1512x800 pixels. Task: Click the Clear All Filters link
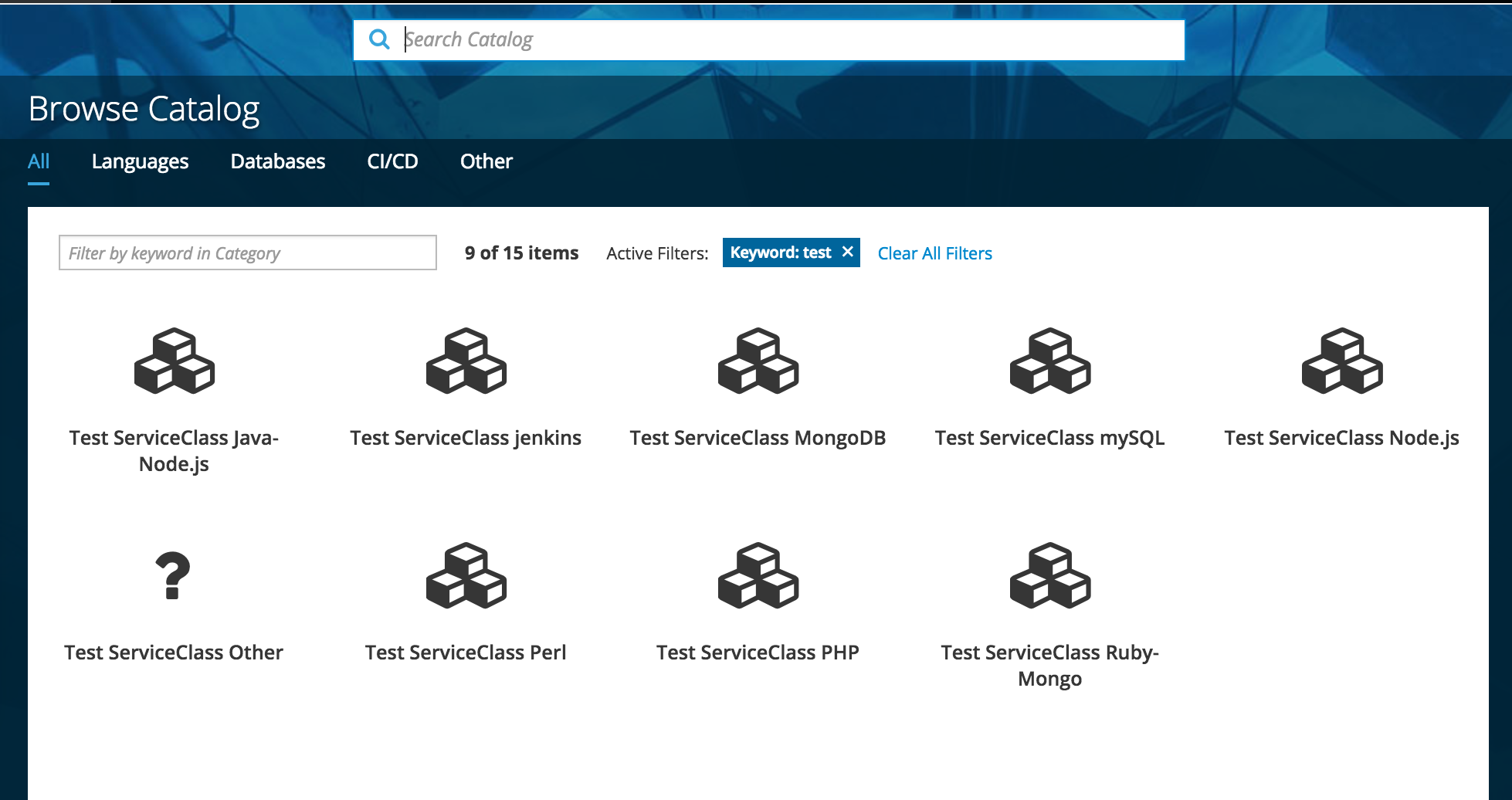click(934, 253)
